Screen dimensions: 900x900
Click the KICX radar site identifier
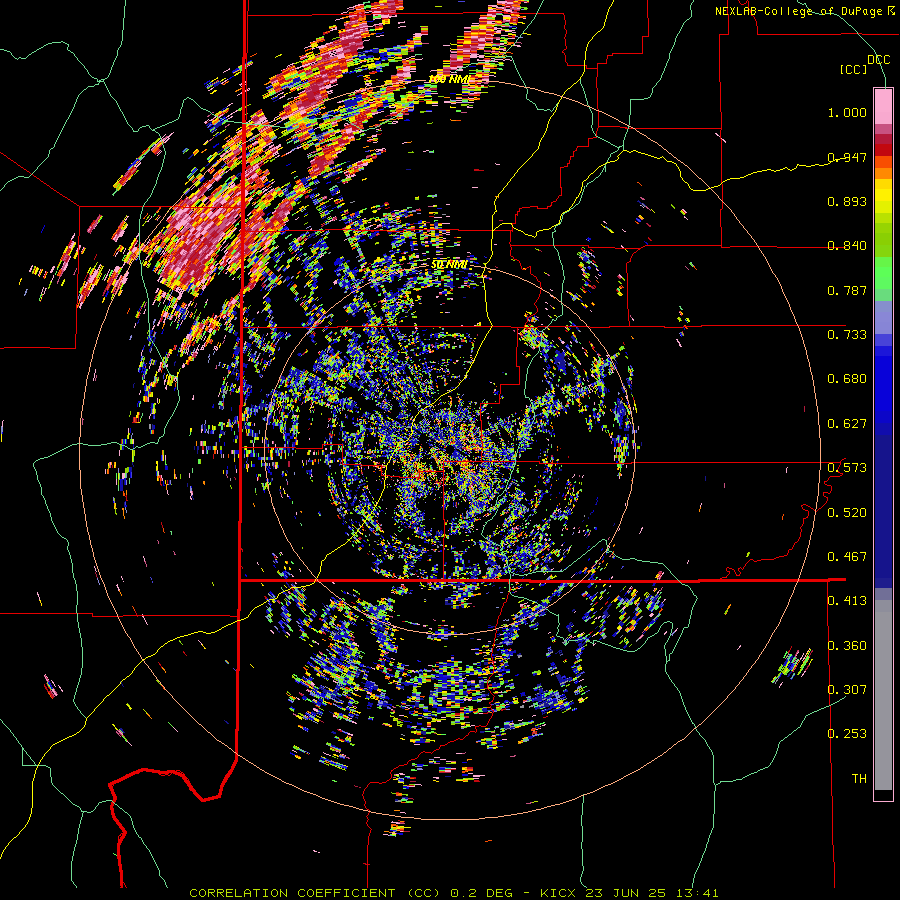coord(559,893)
